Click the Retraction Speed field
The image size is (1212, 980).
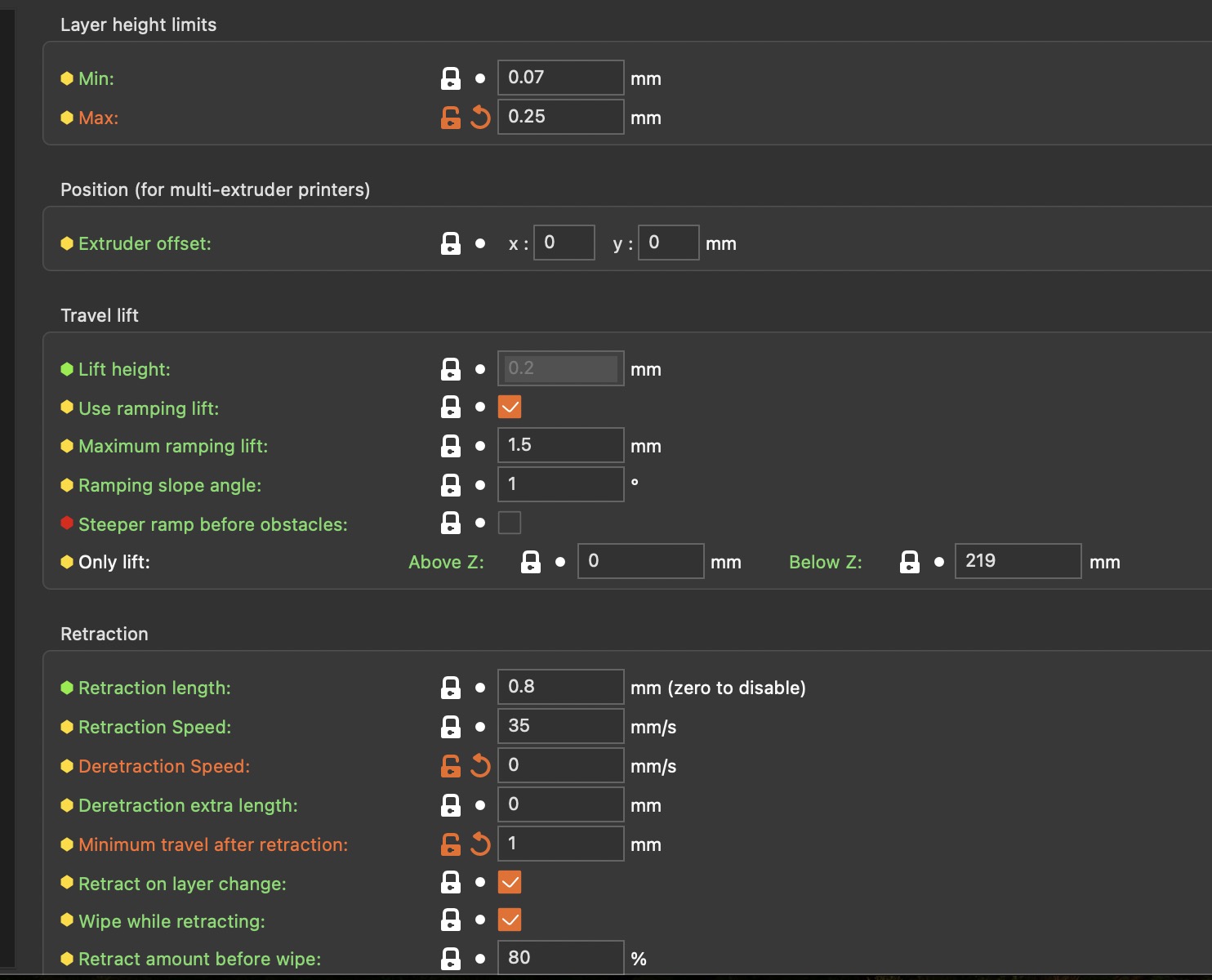pos(561,726)
